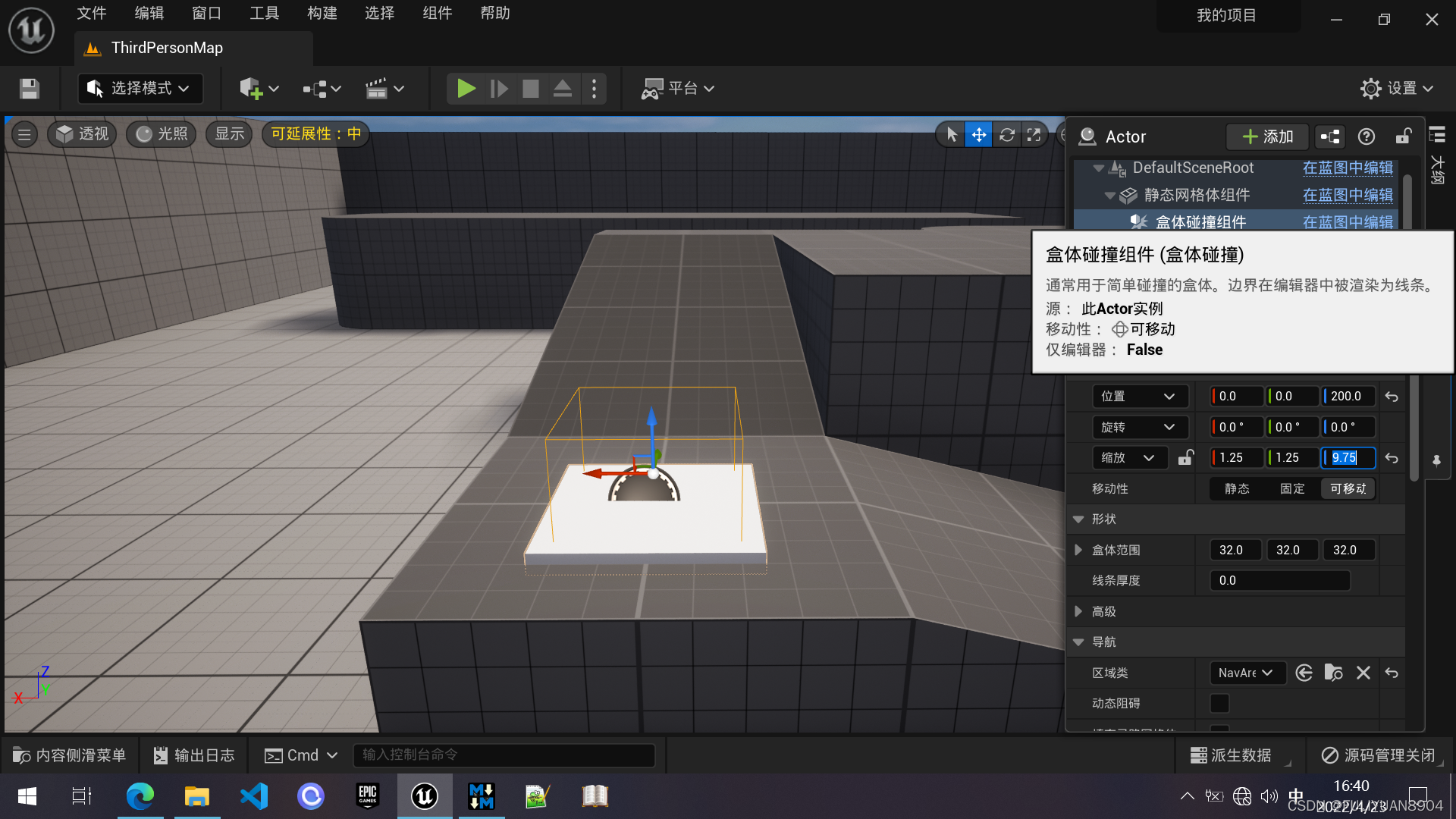1456x819 pixels.
Task: Open the Scale (缩放) type dropdown
Action: click(1130, 458)
